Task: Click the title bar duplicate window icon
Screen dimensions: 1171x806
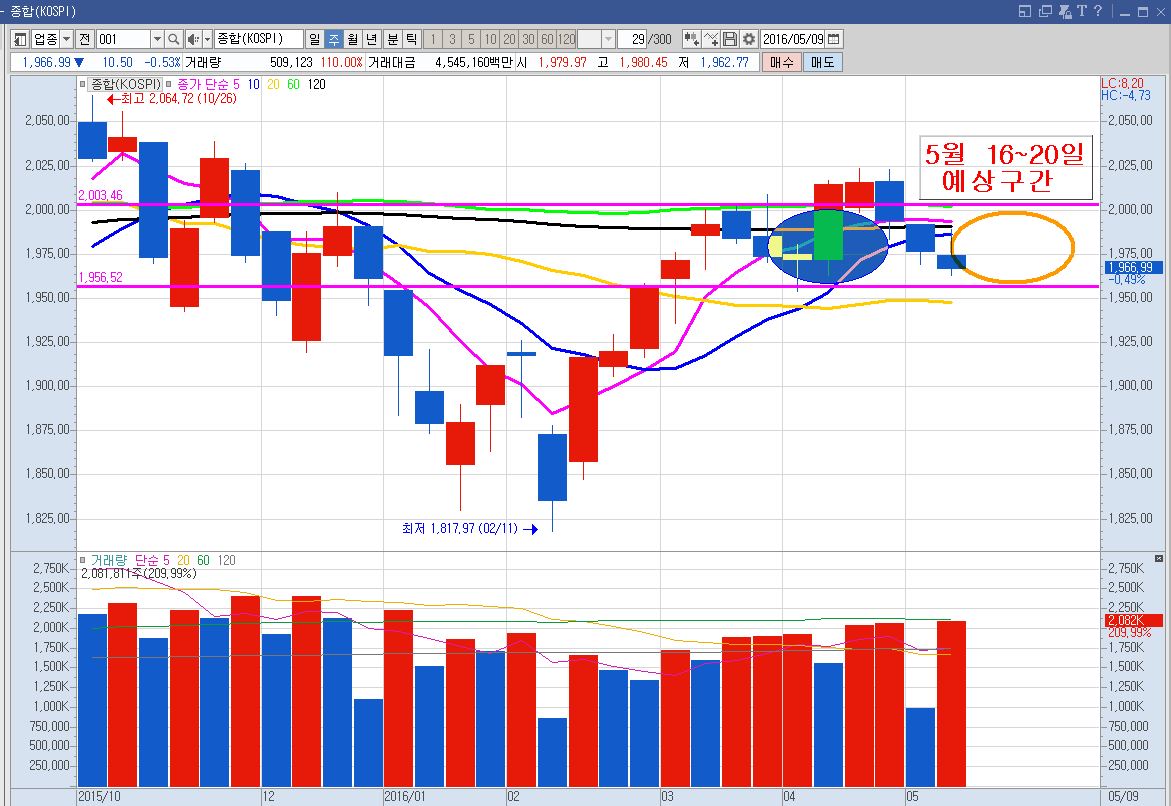Action: (x=1045, y=11)
